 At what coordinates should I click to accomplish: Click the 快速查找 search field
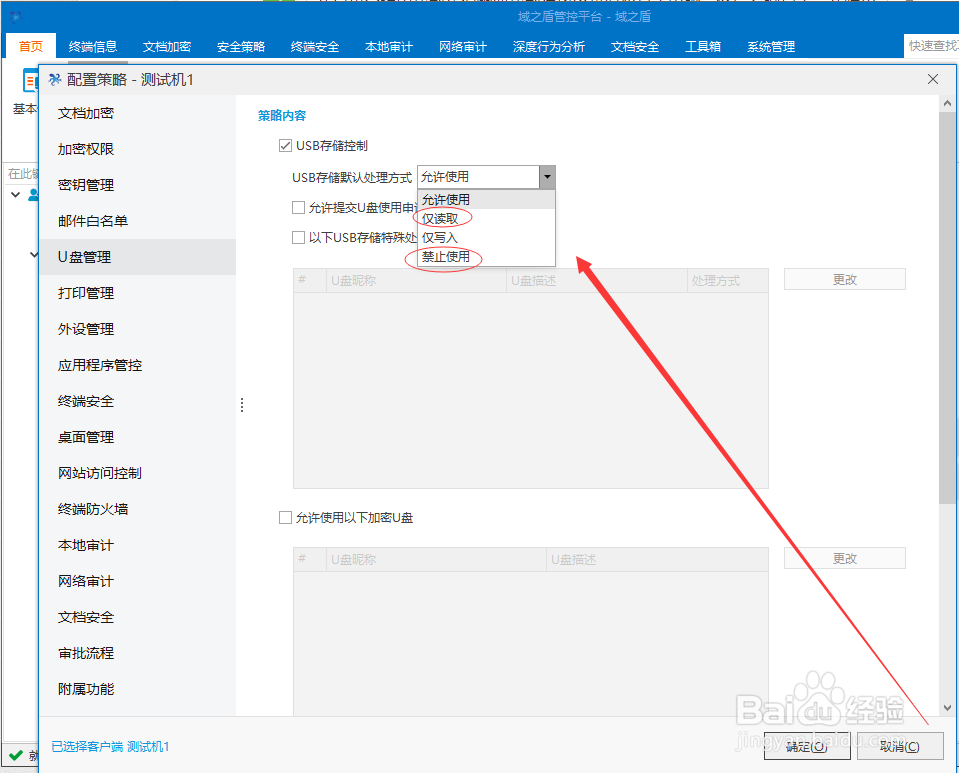coord(931,46)
